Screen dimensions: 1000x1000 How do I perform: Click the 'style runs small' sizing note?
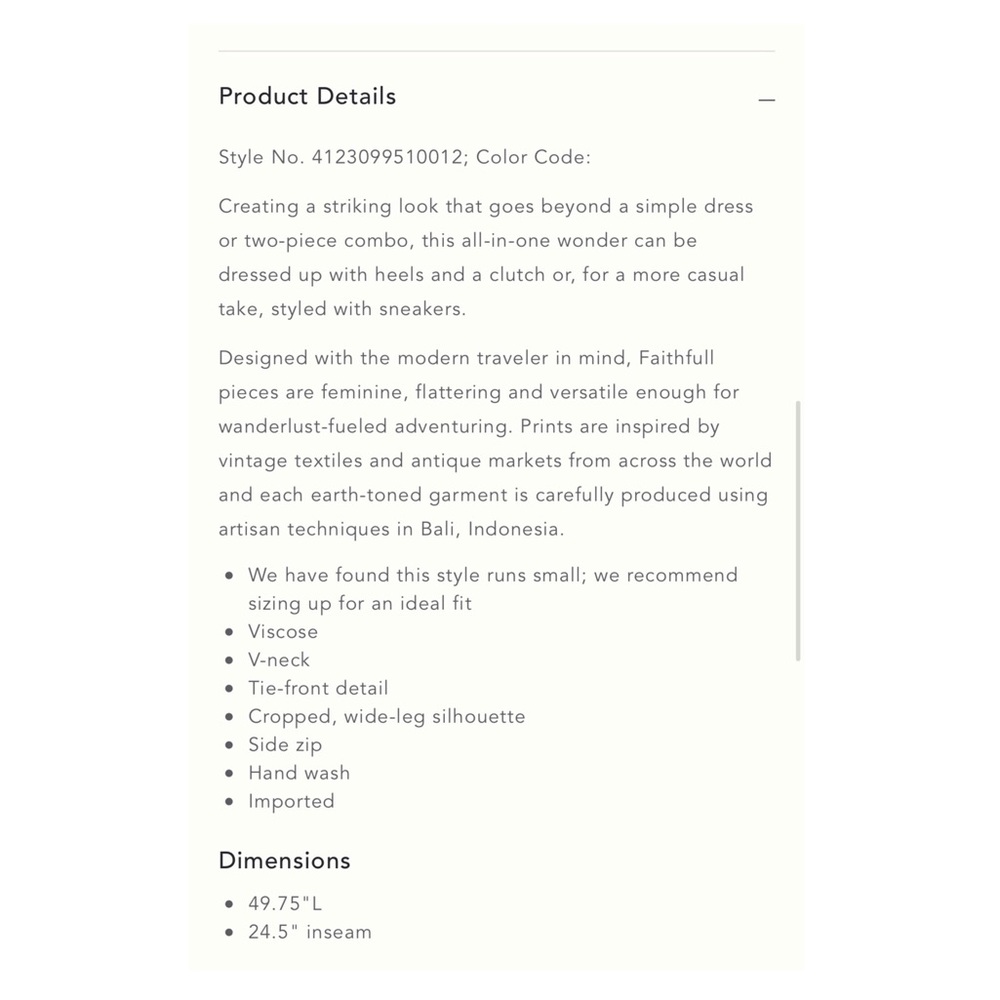point(493,589)
